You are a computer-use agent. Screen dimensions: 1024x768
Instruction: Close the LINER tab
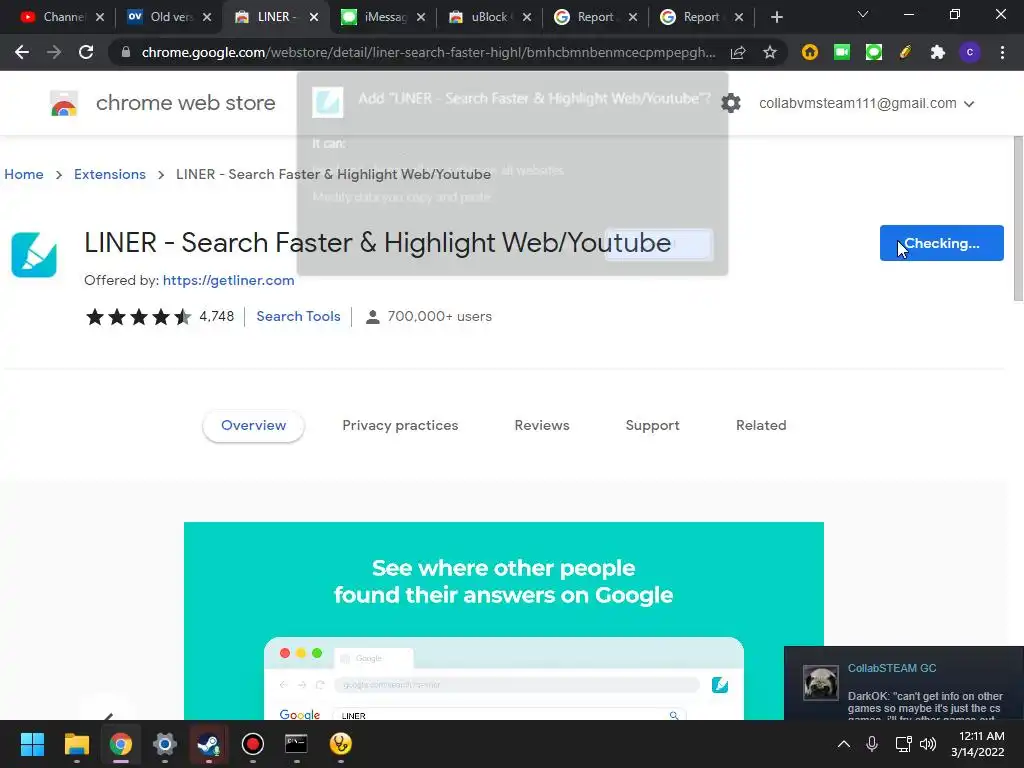[x=314, y=17]
